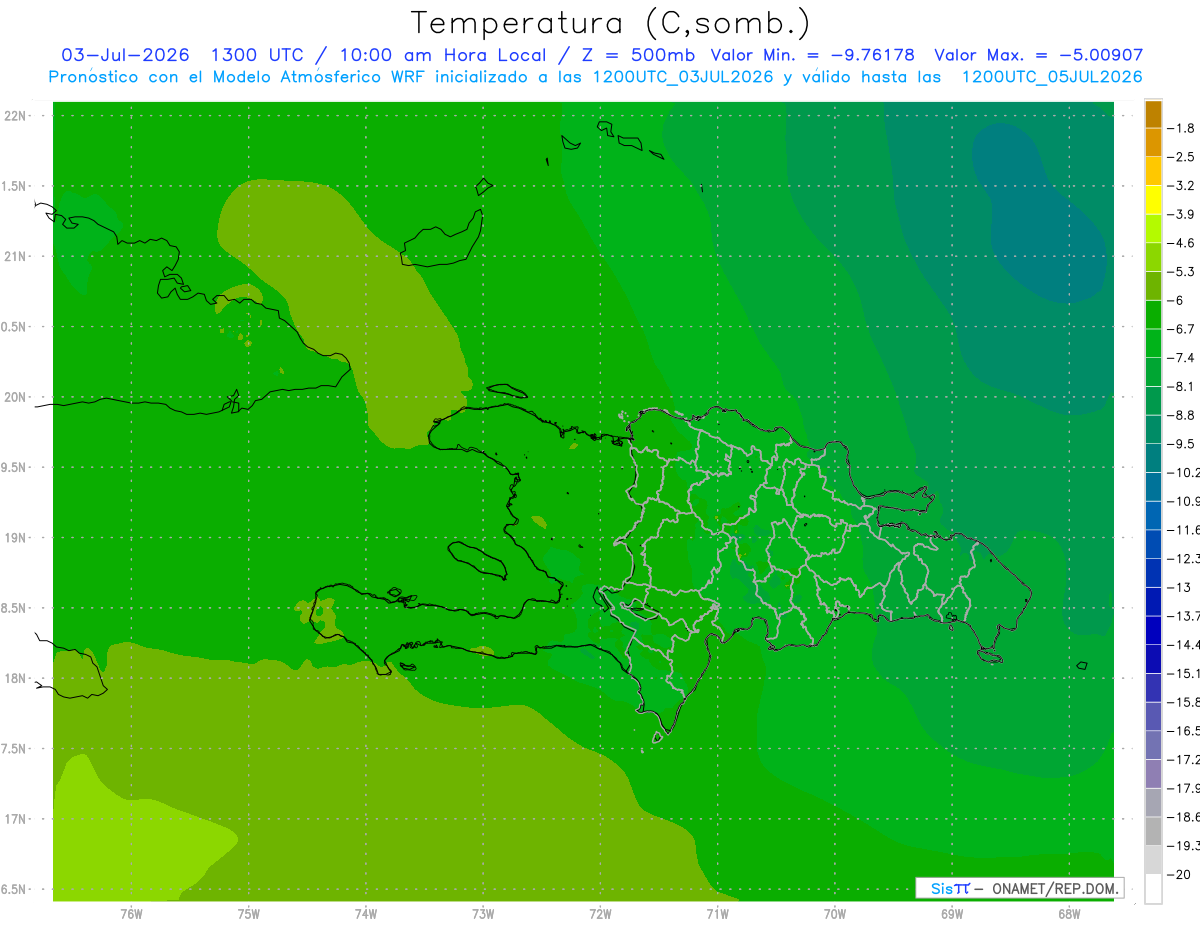This screenshot has width=1200, height=927.
Task: Select the golden-yellow swatch between -2.5 and -3.2
Action: [x=1153, y=172]
